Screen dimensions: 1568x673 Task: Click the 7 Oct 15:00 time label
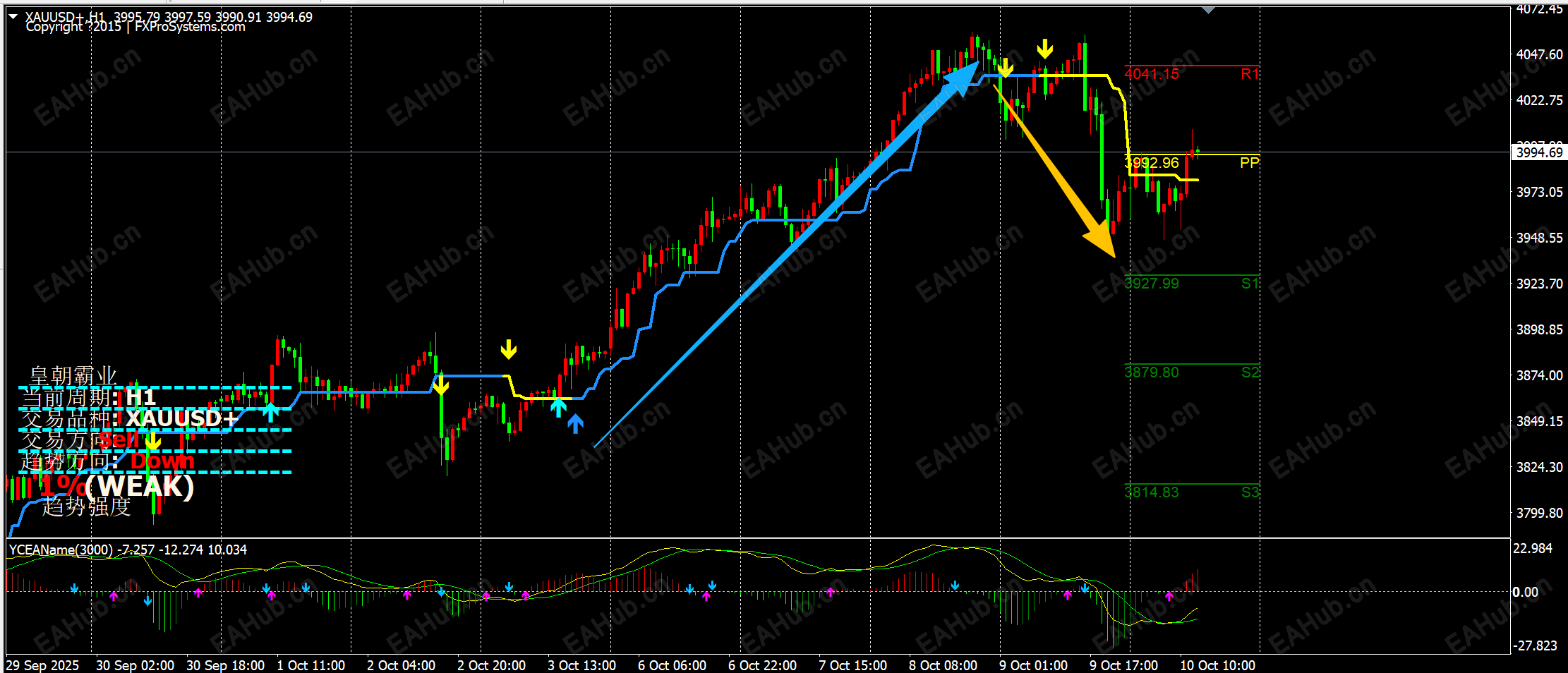853,665
